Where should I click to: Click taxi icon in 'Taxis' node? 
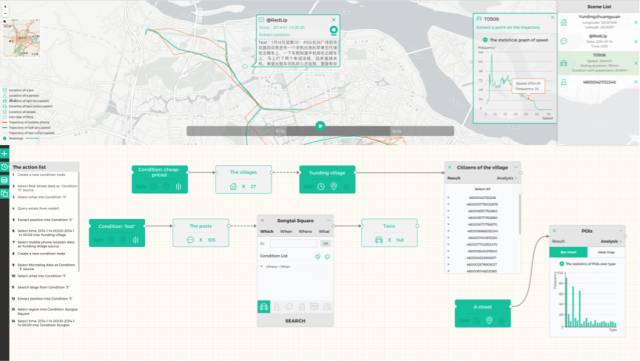[379, 240]
